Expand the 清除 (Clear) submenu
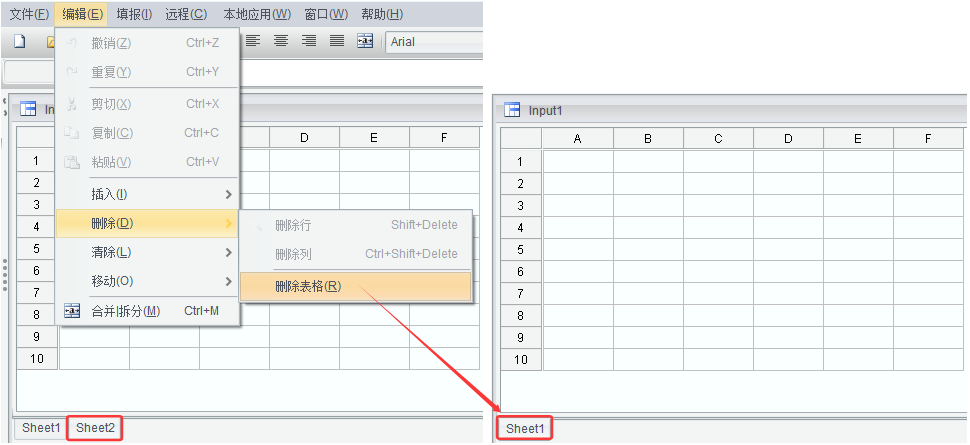 click(x=147, y=252)
